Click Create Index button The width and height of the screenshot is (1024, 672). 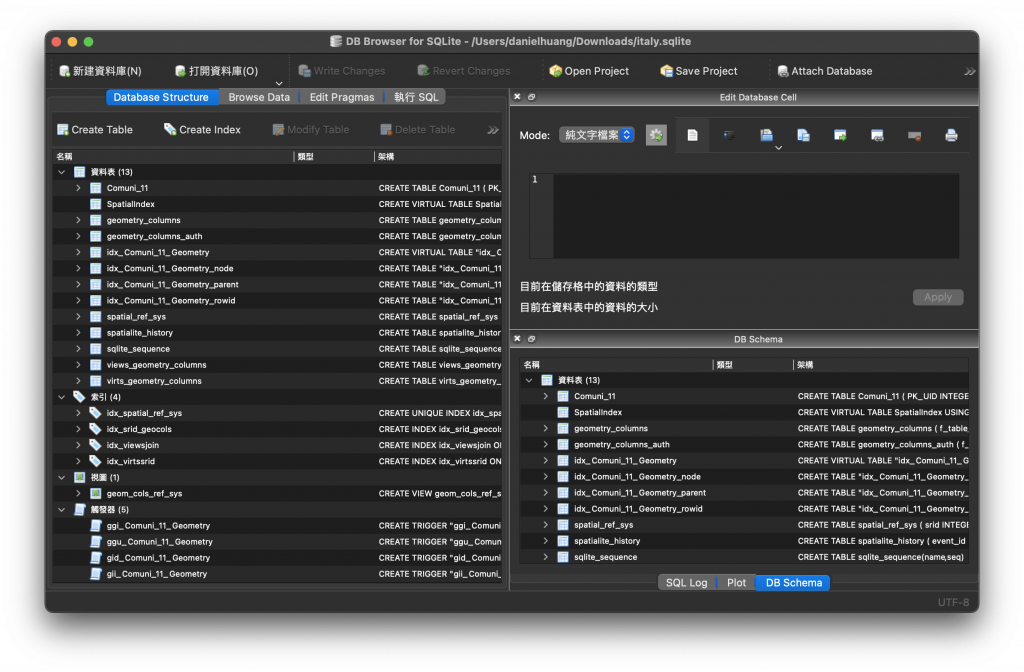202,129
